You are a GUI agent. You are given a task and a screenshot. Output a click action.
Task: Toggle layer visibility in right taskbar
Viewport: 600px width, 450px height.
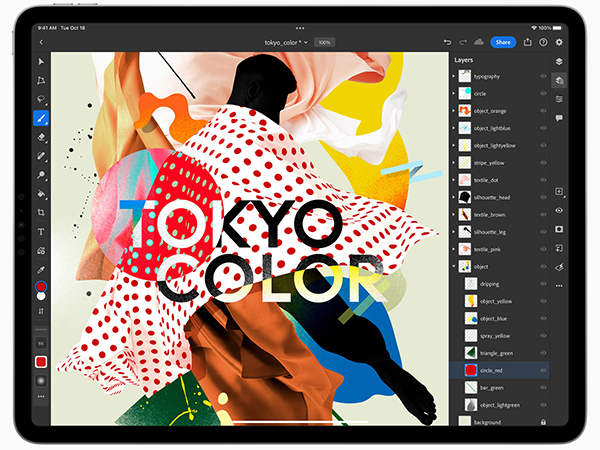559,210
